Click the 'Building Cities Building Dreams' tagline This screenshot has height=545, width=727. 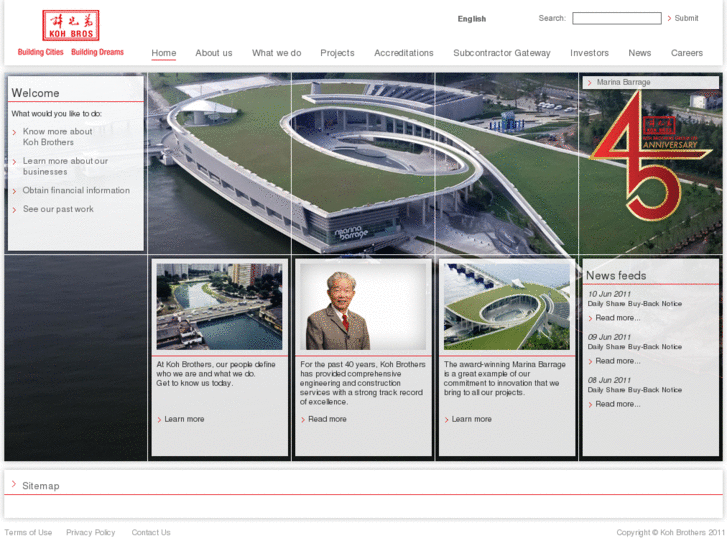click(x=70, y=52)
